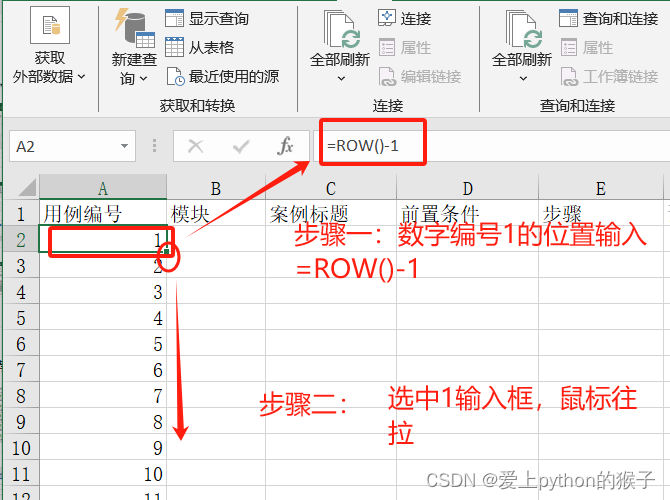Screen dimensions: 670x500
Task: Select row 8 header
Action: click(x=21, y=396)
